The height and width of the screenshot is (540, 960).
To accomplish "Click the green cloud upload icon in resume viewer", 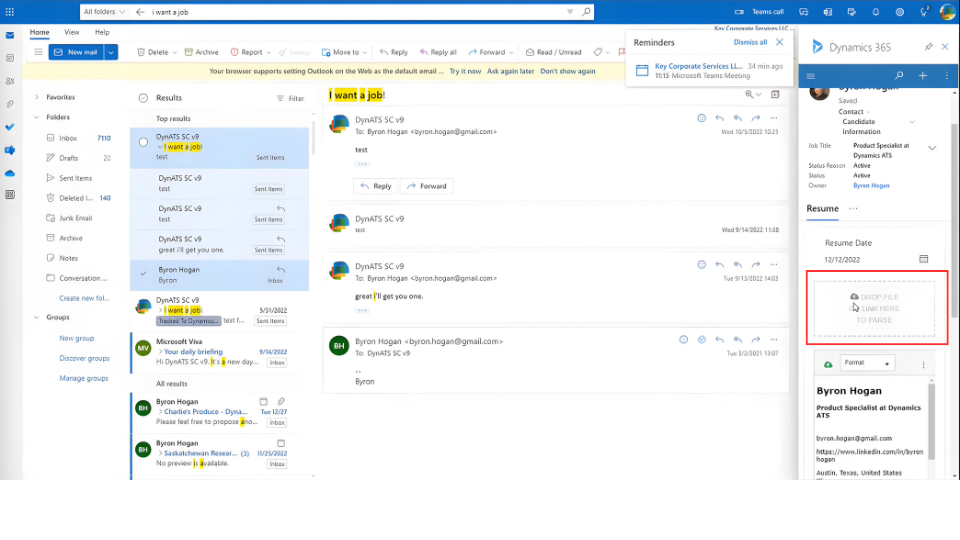I will tap(828, 364).
